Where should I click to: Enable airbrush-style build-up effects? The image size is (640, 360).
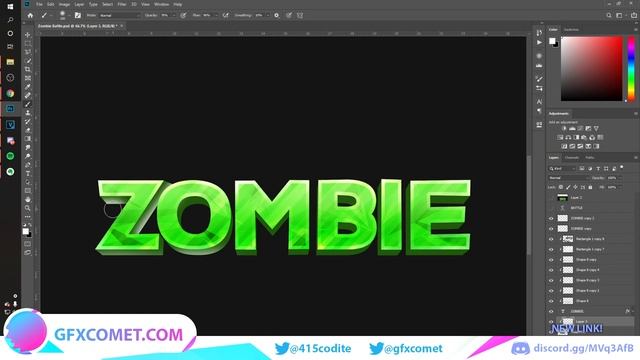tap(225, 16)
